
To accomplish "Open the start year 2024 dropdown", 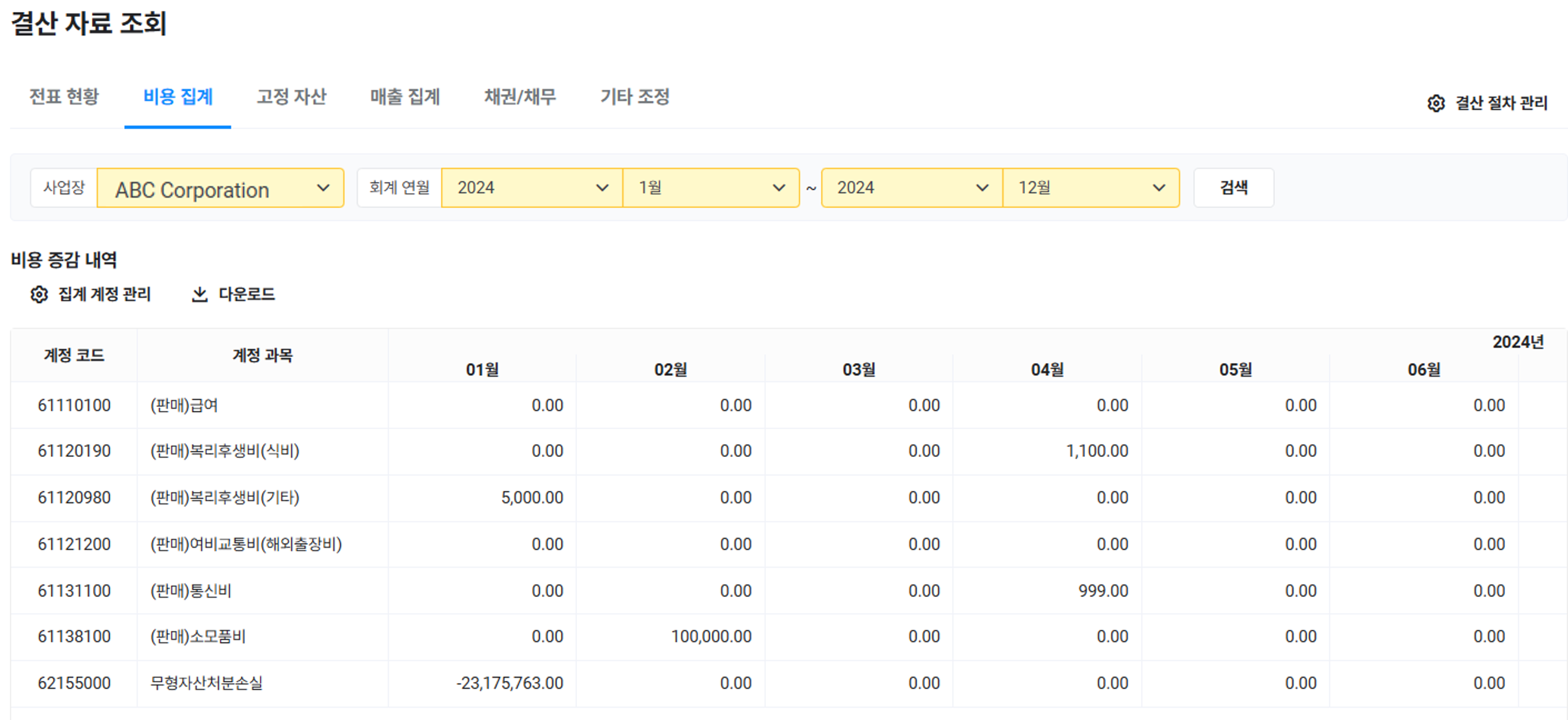I will click(532, 188).
